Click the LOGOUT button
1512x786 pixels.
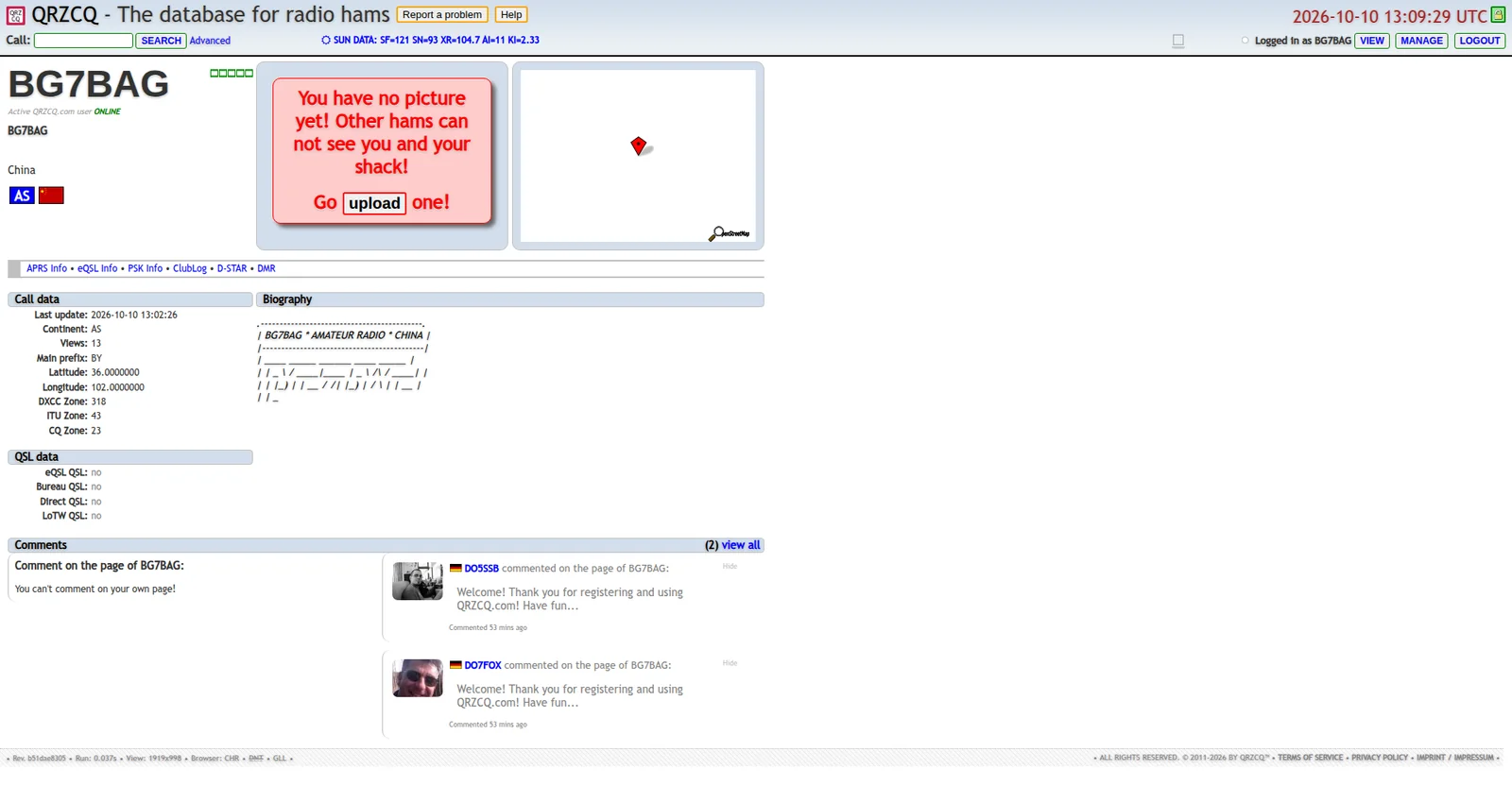1480,41
